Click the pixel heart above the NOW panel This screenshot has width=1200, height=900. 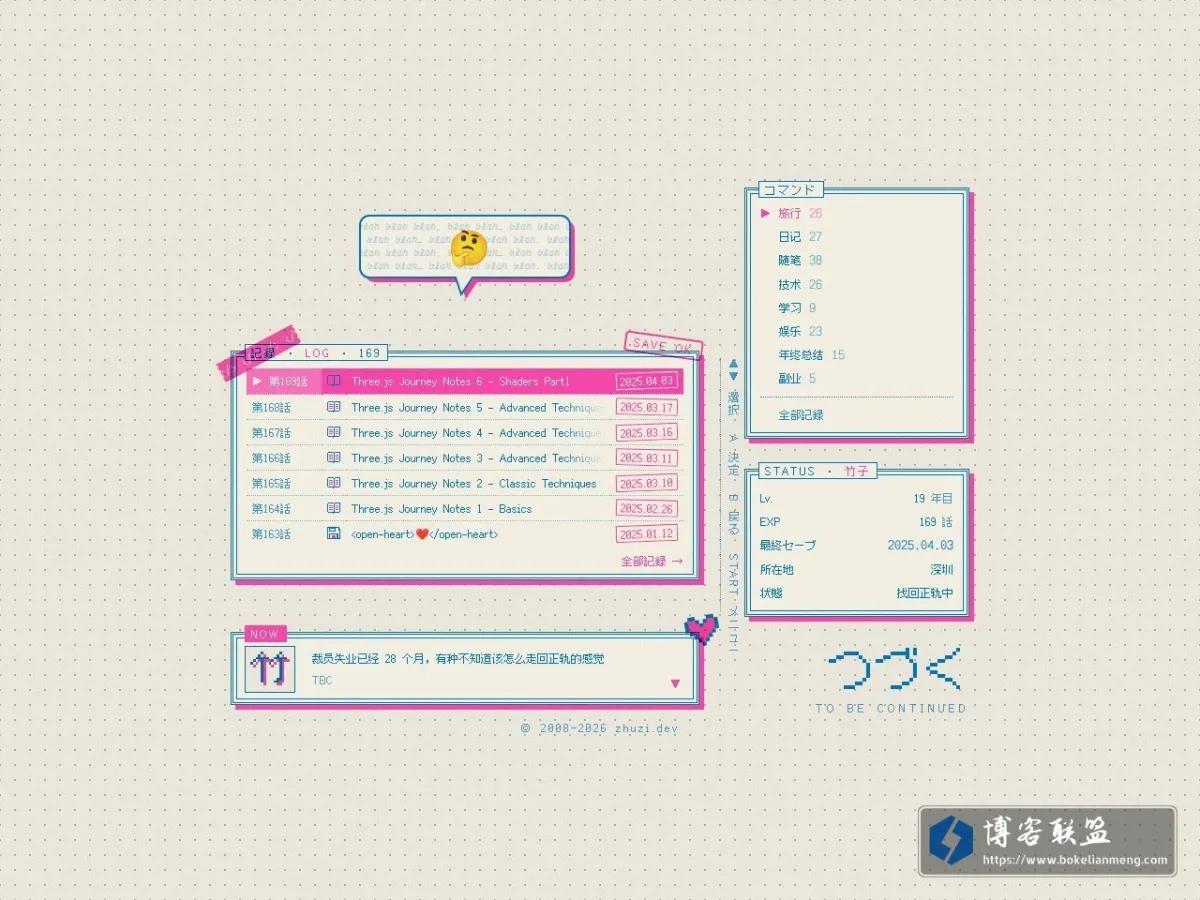click(x=702, y=627)
